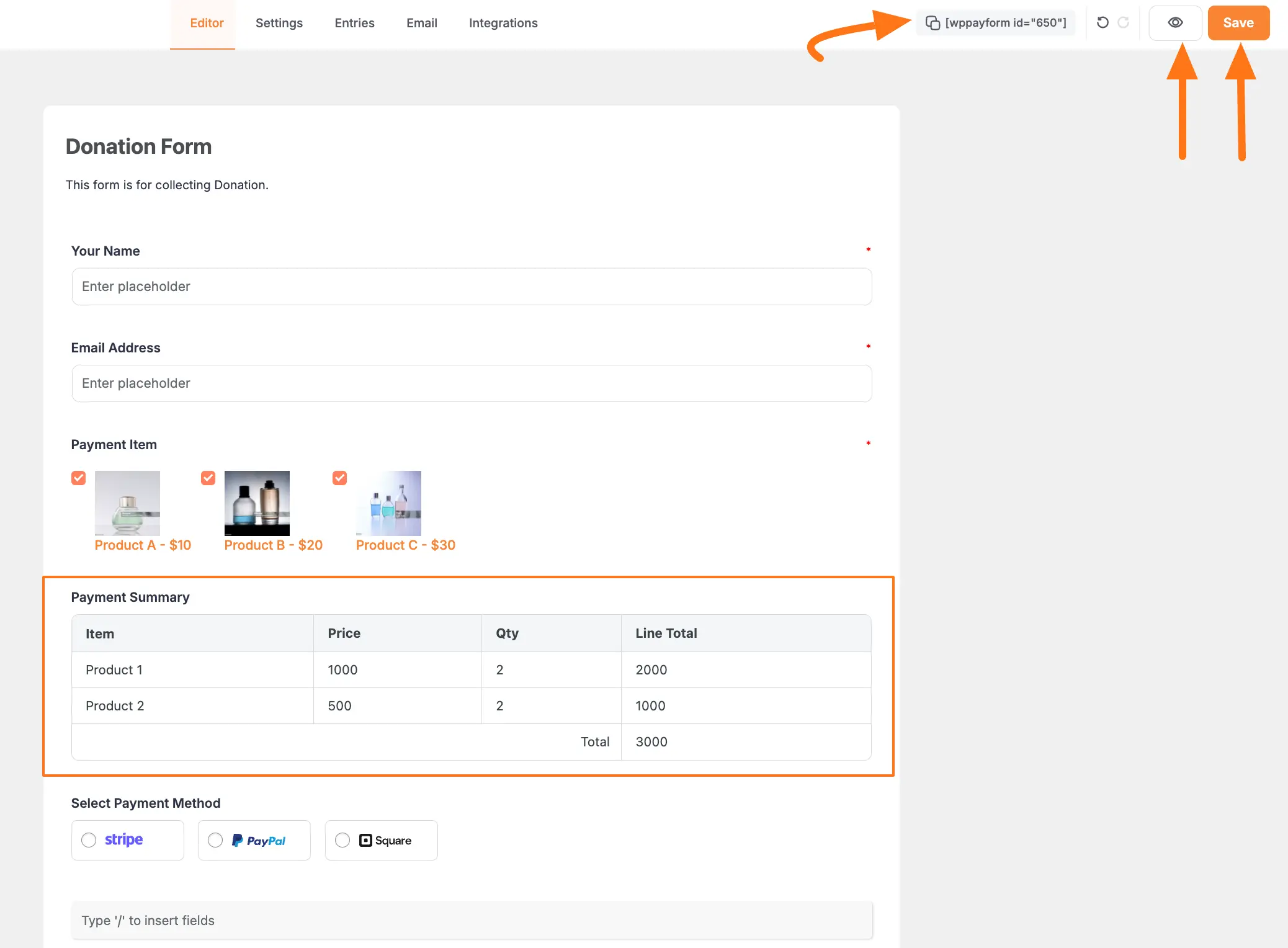Click the Product B bottle thumbnail

pos(256,503)
